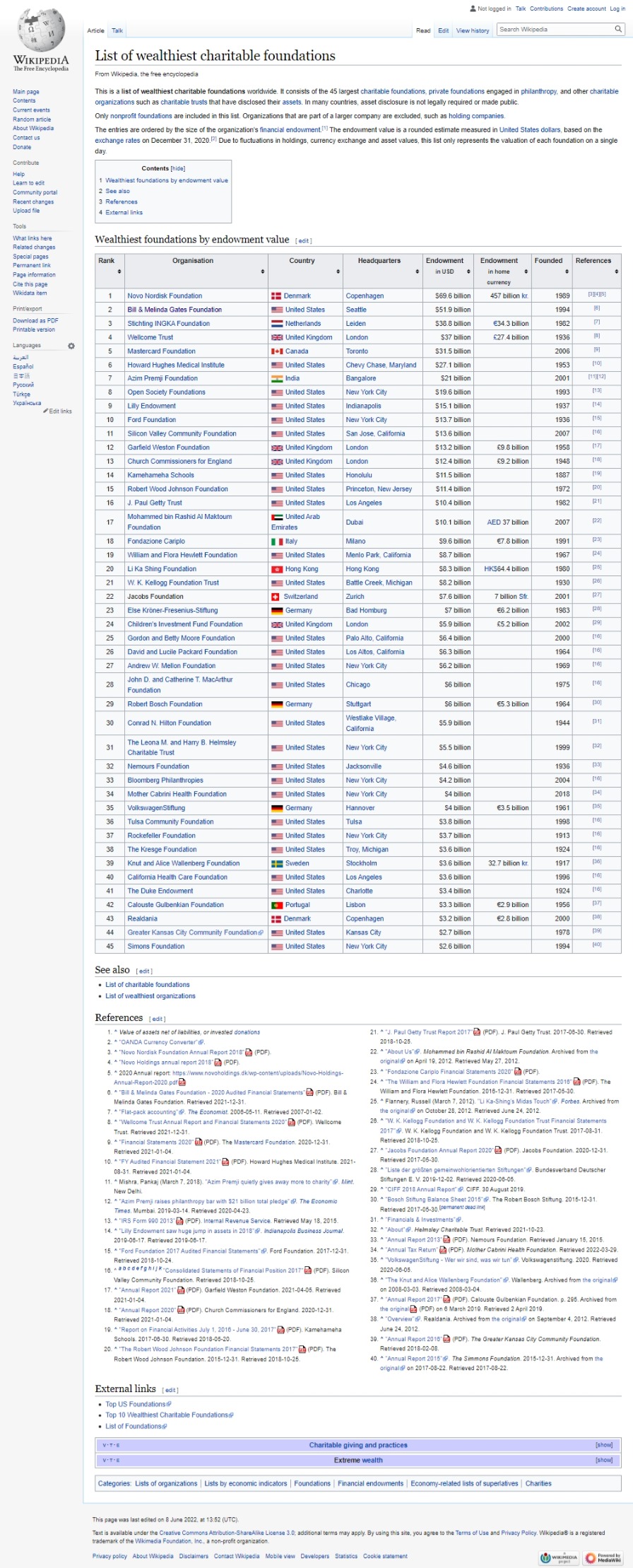Click the Headquarters column sort arrows
Image resolution: width=633 pixels, height=1568 pixels.
point(417,272)
